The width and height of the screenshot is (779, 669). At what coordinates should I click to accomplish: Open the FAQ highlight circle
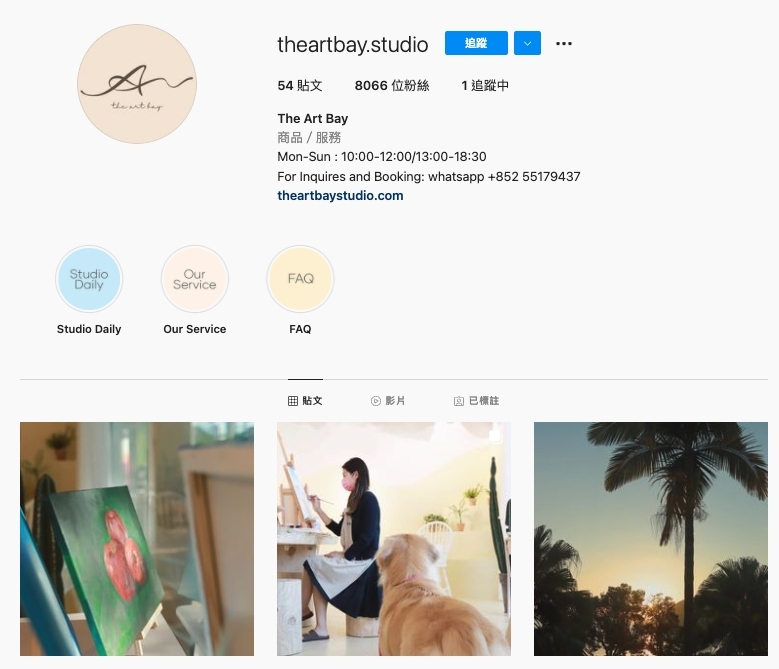(x=300, y=279)
